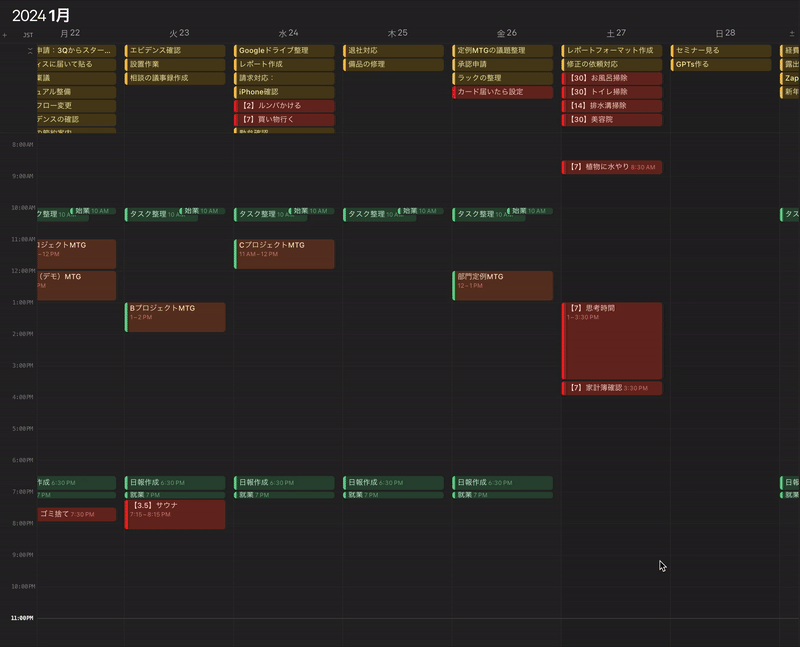Collapse the all-day events section chevron
The height and width of the screenshot is (647, 800).
pyautogui.click(x=30, y=51)
